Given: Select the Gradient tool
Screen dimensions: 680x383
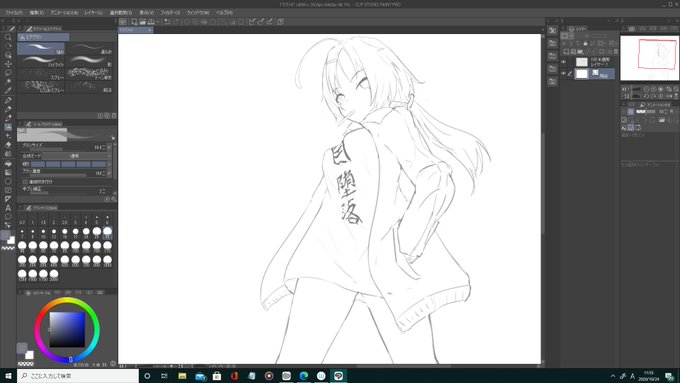Looking at the screenshot, I should (8, 172).
